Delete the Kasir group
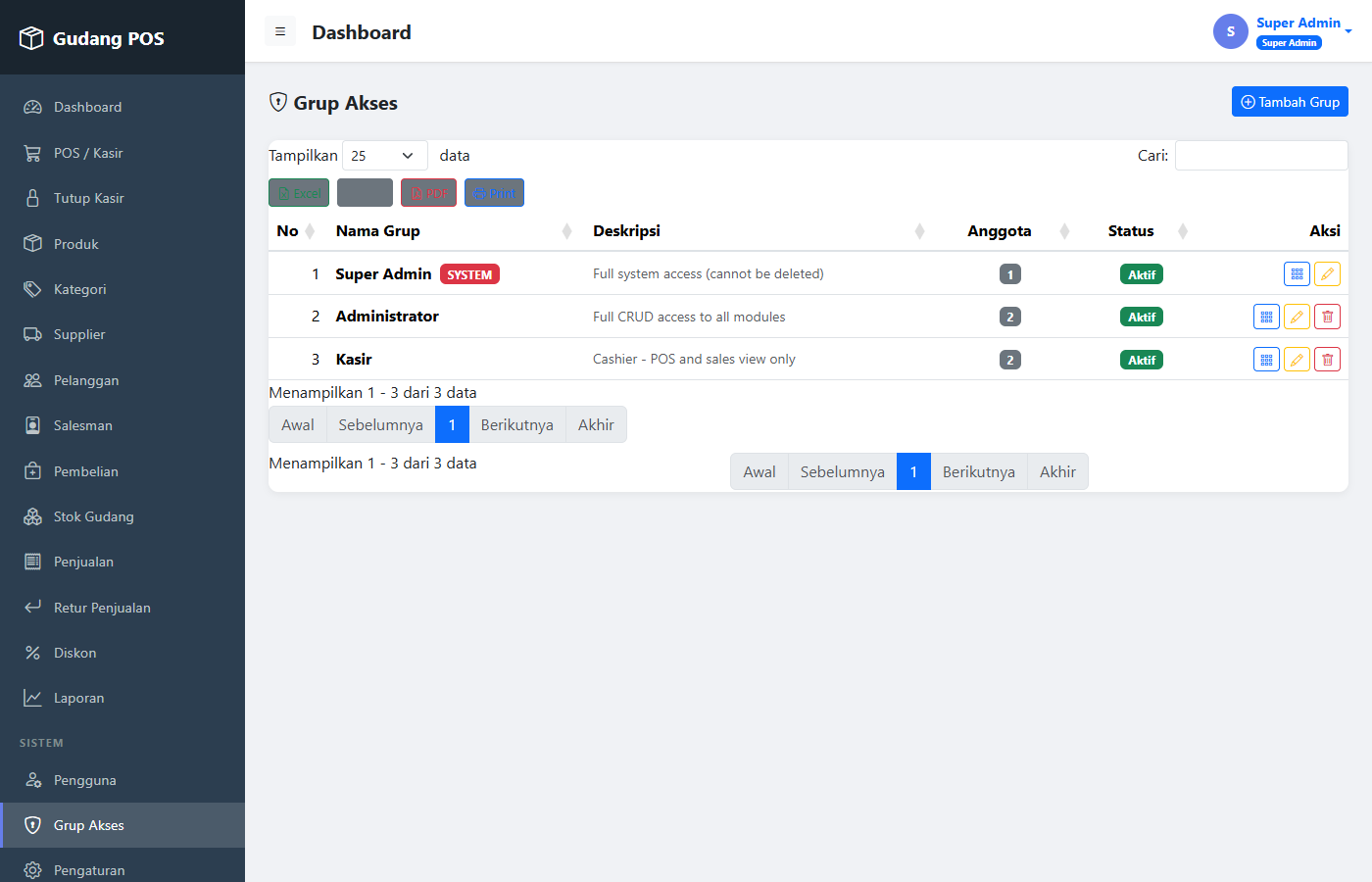 [x=1327, y=360]
